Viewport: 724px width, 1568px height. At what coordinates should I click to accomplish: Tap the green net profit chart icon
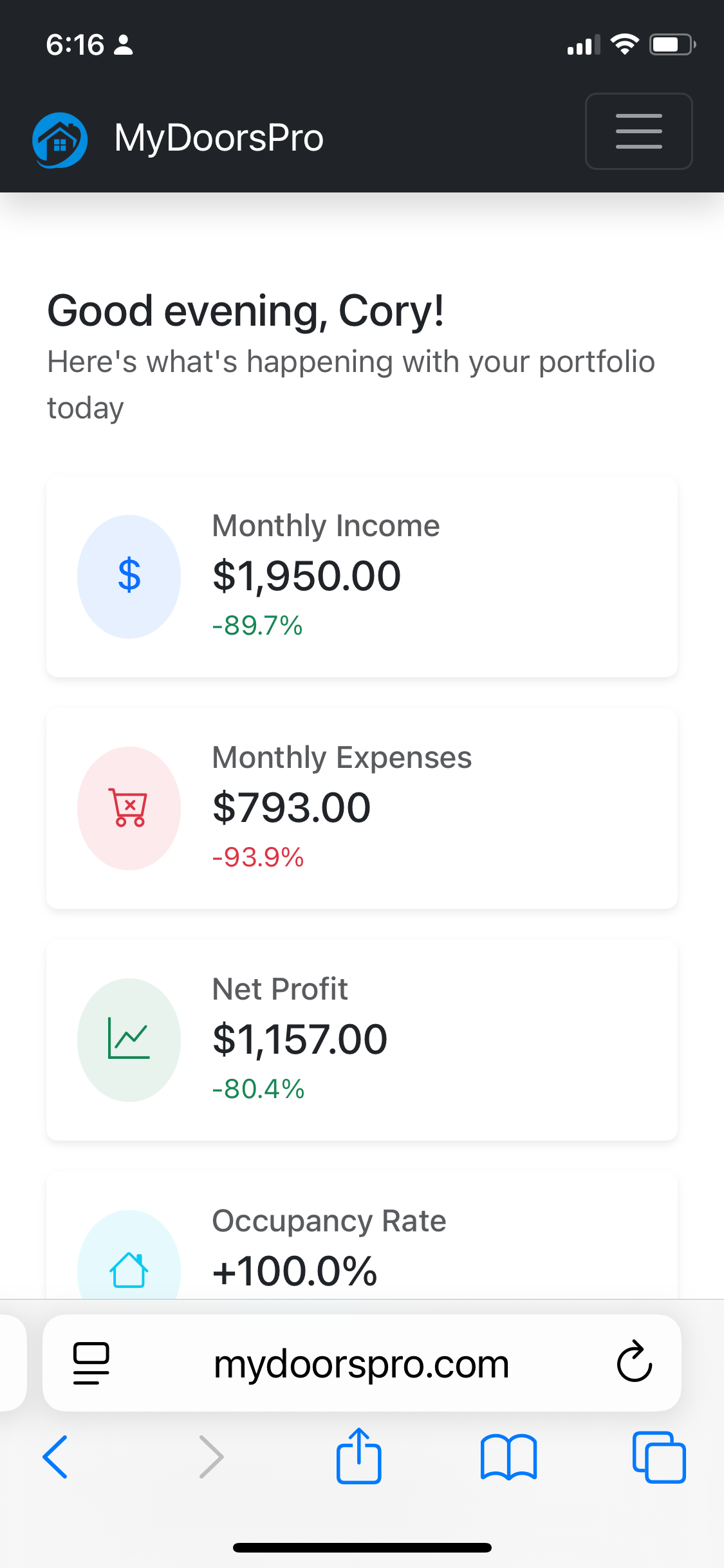129,1039
